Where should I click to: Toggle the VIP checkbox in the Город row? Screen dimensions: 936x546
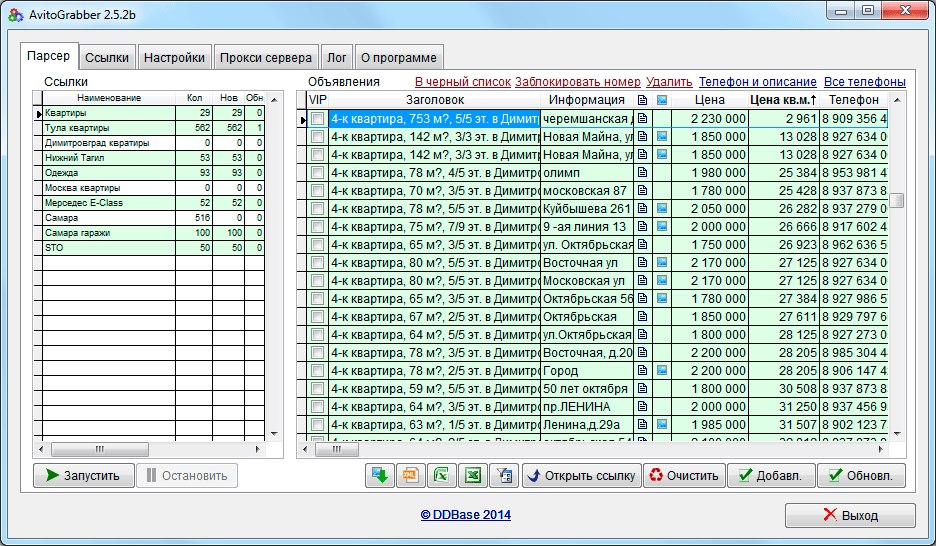click(x=317, y=370)
